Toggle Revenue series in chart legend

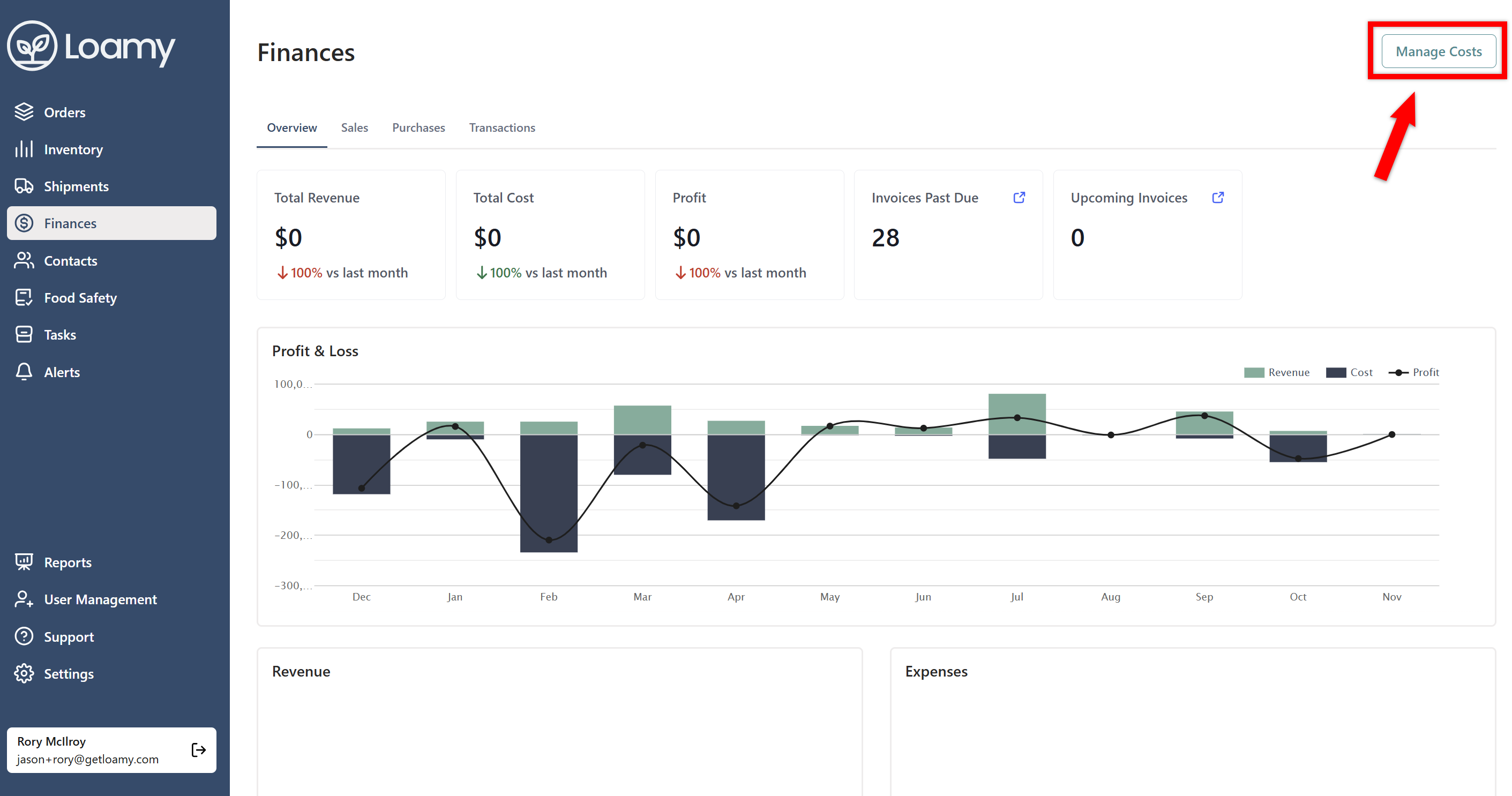tap(1277, 372)
